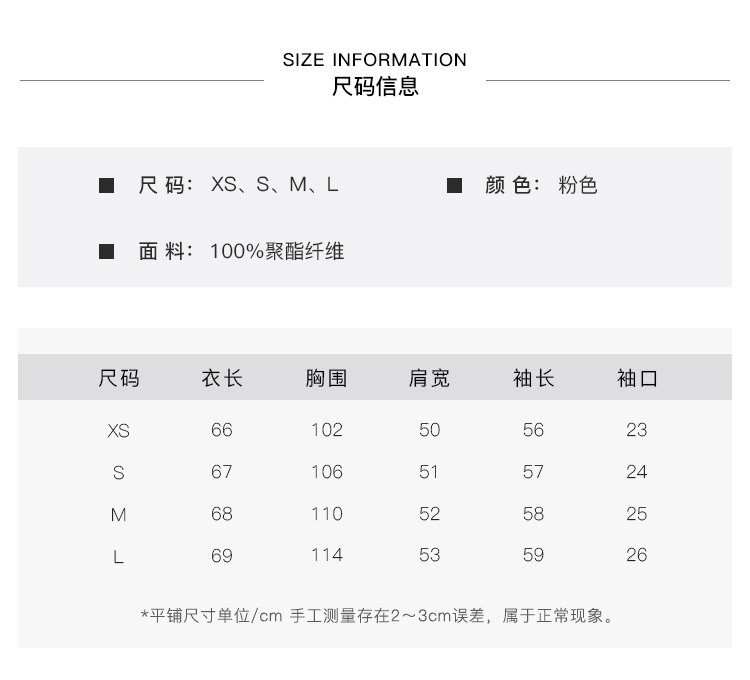Click the XS、S、M、L size list
Image resolution: width=750 pixels, height=680 pixels.
pos(275,186)
